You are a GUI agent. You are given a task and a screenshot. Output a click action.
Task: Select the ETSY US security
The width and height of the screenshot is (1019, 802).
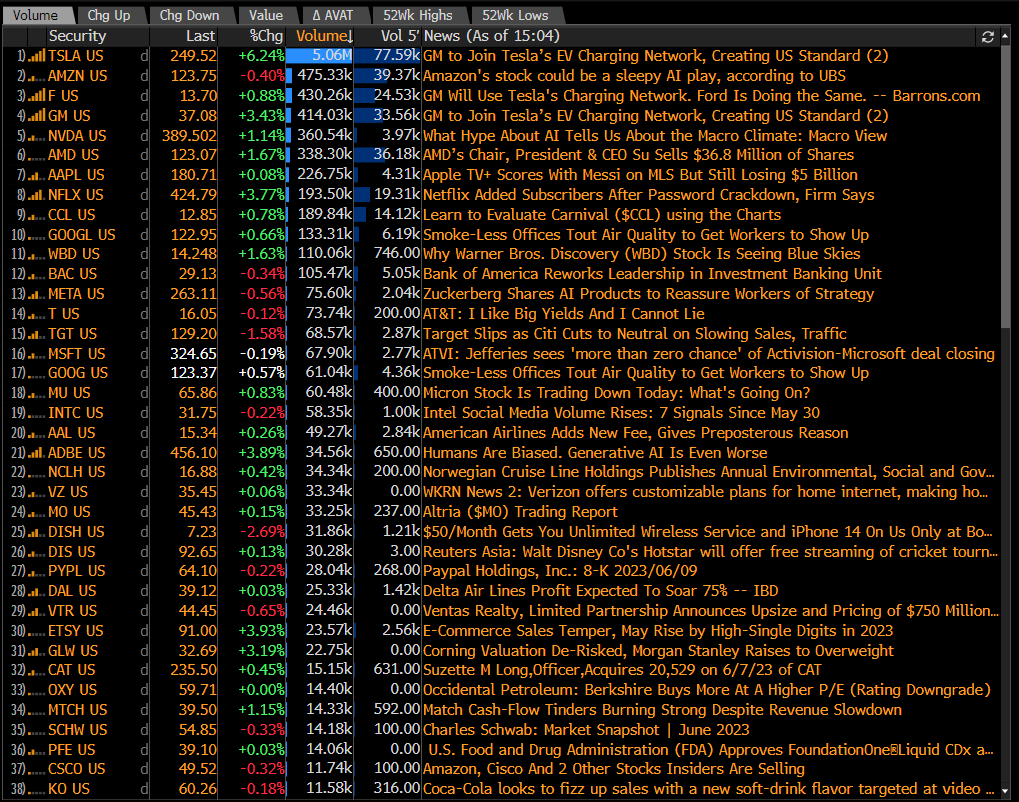coord(75,631)
